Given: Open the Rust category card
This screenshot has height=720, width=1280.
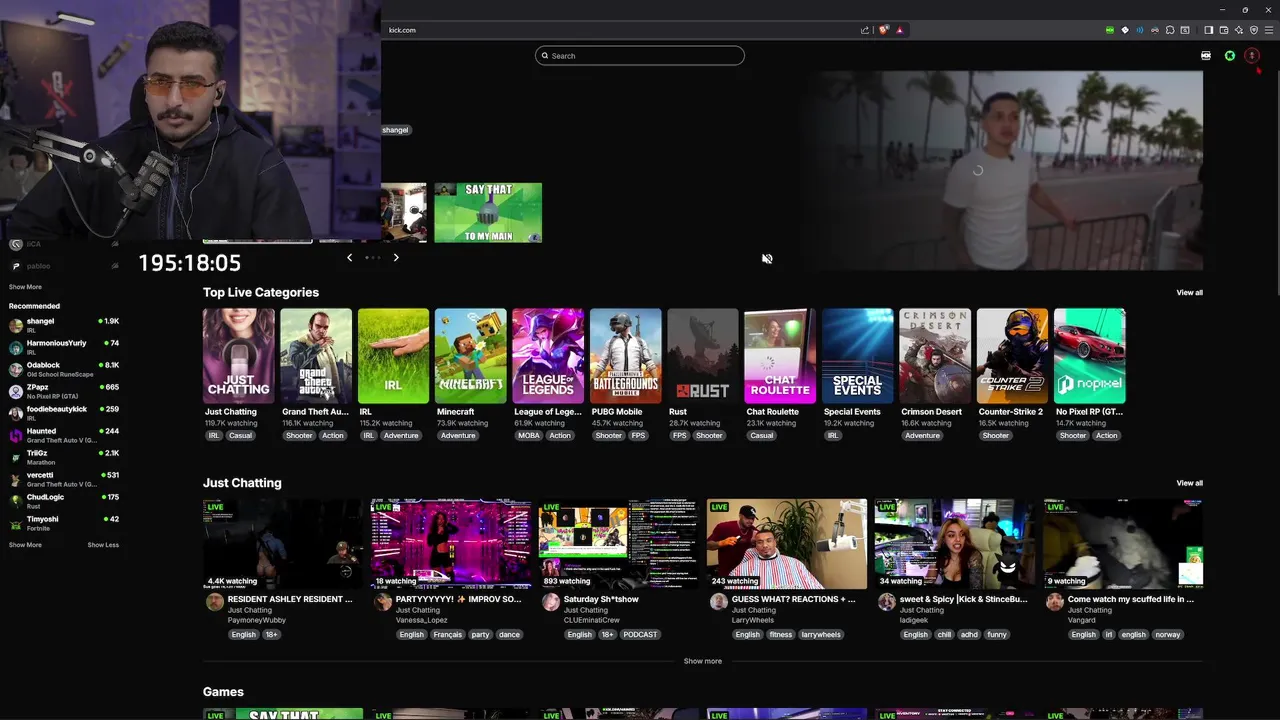Looking at the screenshot, I should click(703, 356).
